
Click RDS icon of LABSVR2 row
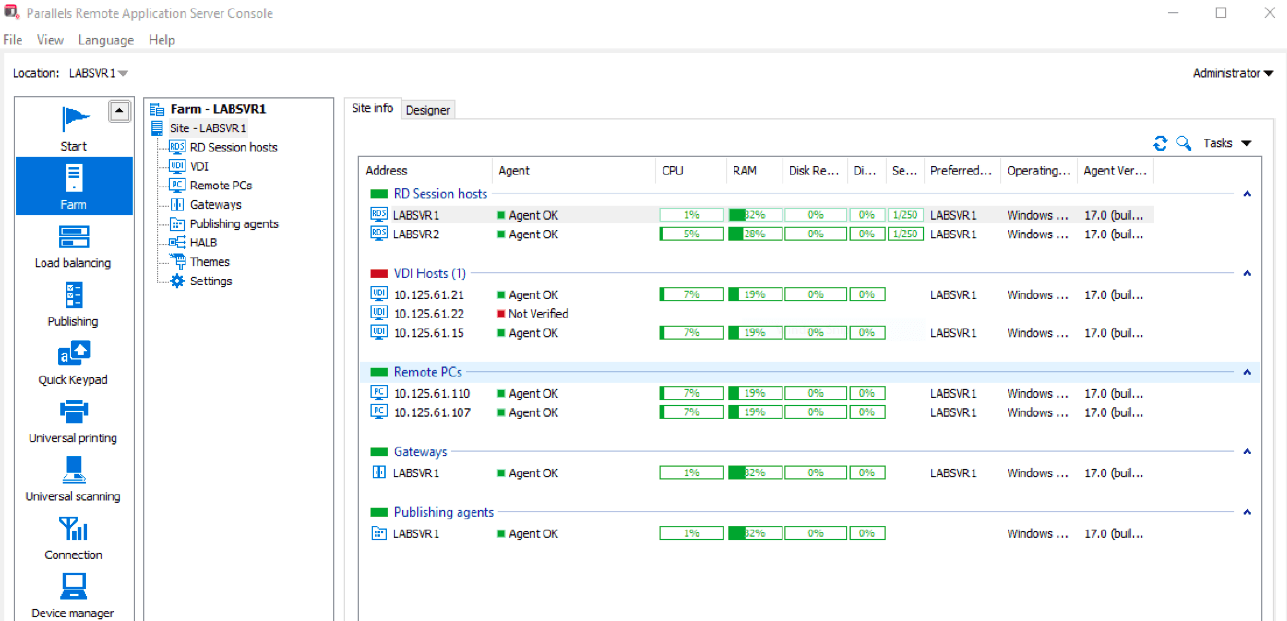pyautogui.click(x=379, y=233)
